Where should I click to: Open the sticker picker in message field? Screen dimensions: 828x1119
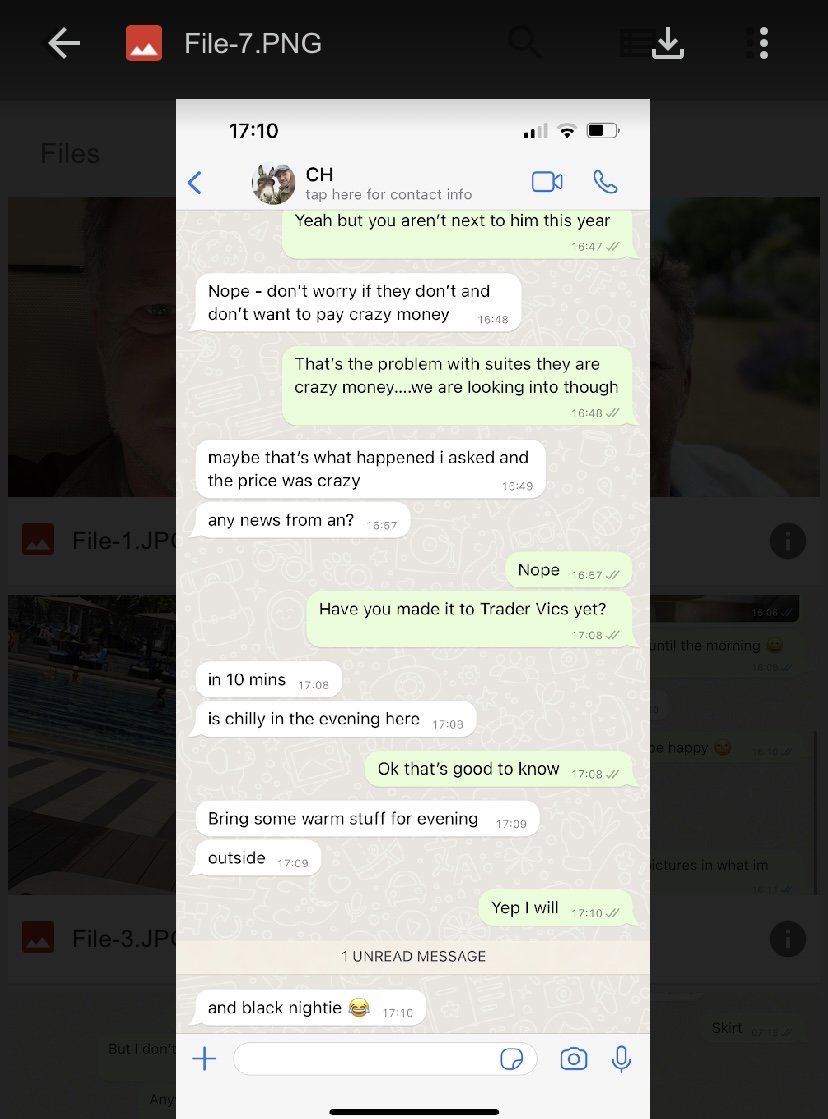pos(512,1059)
